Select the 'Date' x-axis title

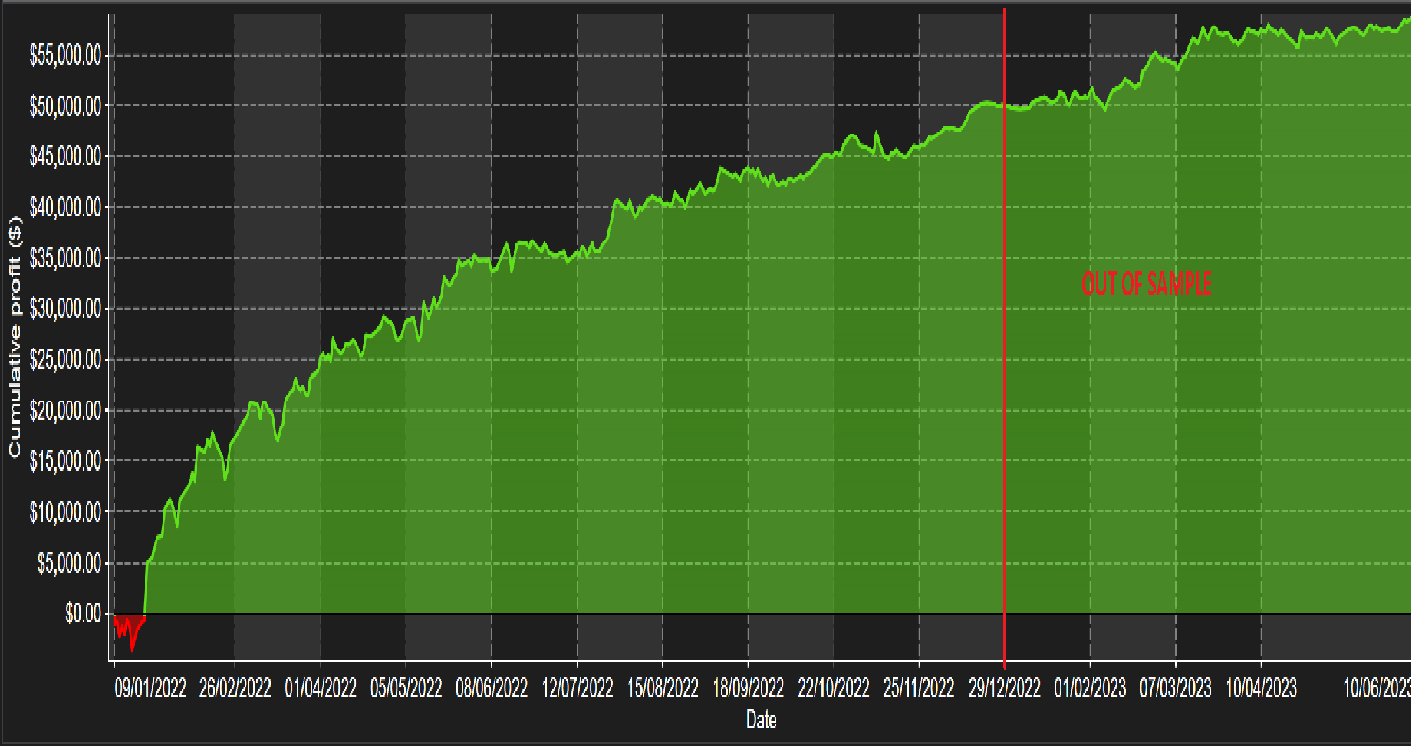pyautogui.click(x=760, y=719)
